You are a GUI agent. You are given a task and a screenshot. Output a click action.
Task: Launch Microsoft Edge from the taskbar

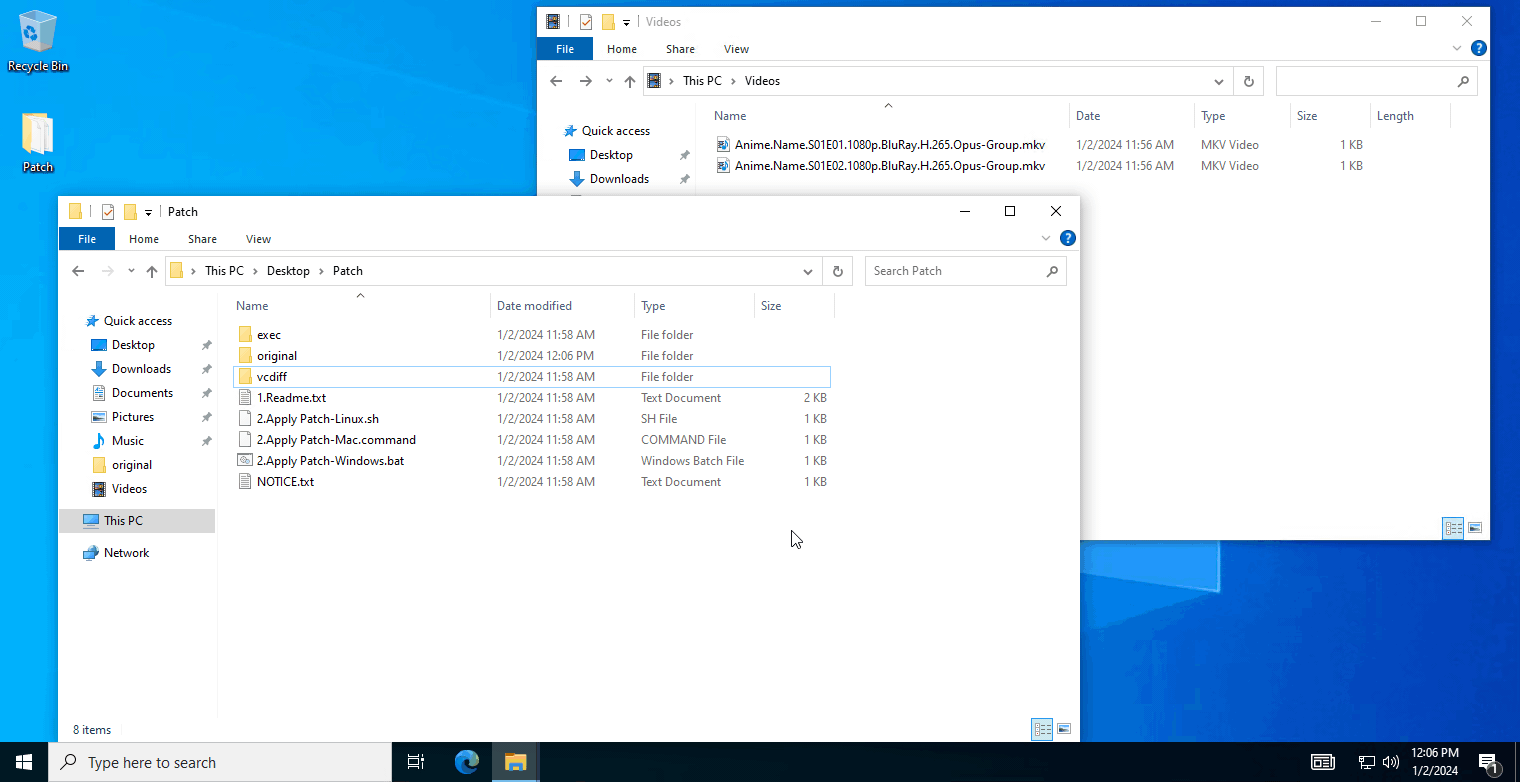click(467, 762)
